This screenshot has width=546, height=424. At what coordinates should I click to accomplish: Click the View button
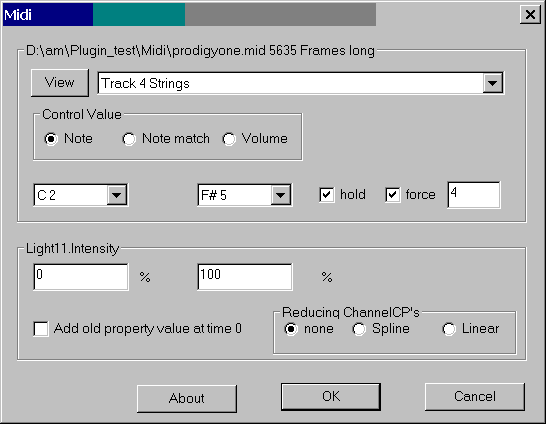coord(60,83)
